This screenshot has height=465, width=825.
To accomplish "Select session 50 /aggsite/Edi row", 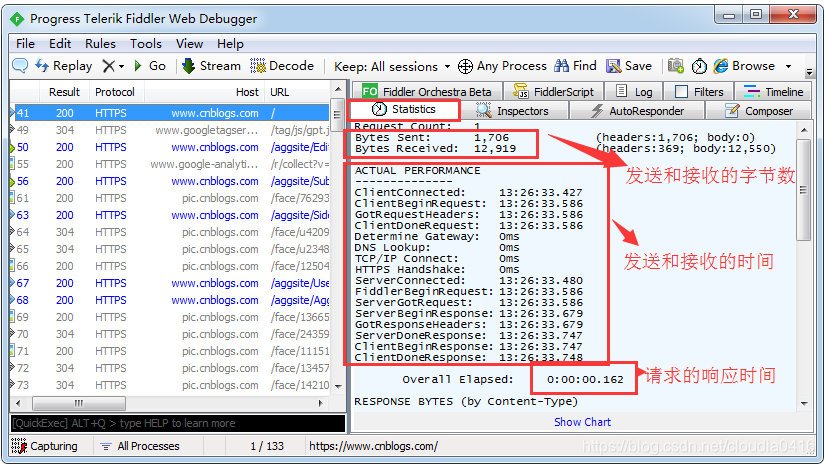I will tap(169, 147).
